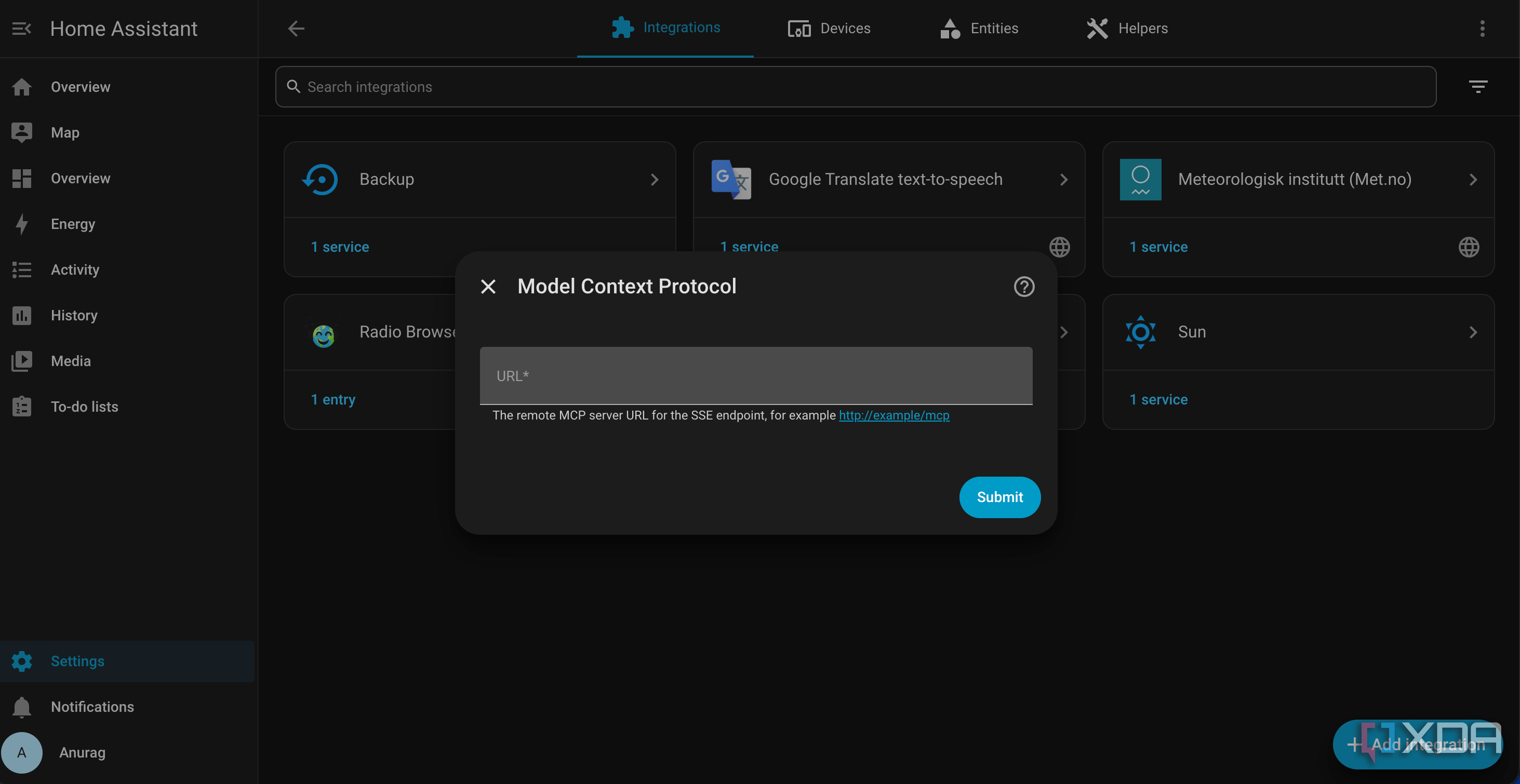Open Notifications bell in sidebar
The image size is (1520, 784).
click(x=127, y=707)
